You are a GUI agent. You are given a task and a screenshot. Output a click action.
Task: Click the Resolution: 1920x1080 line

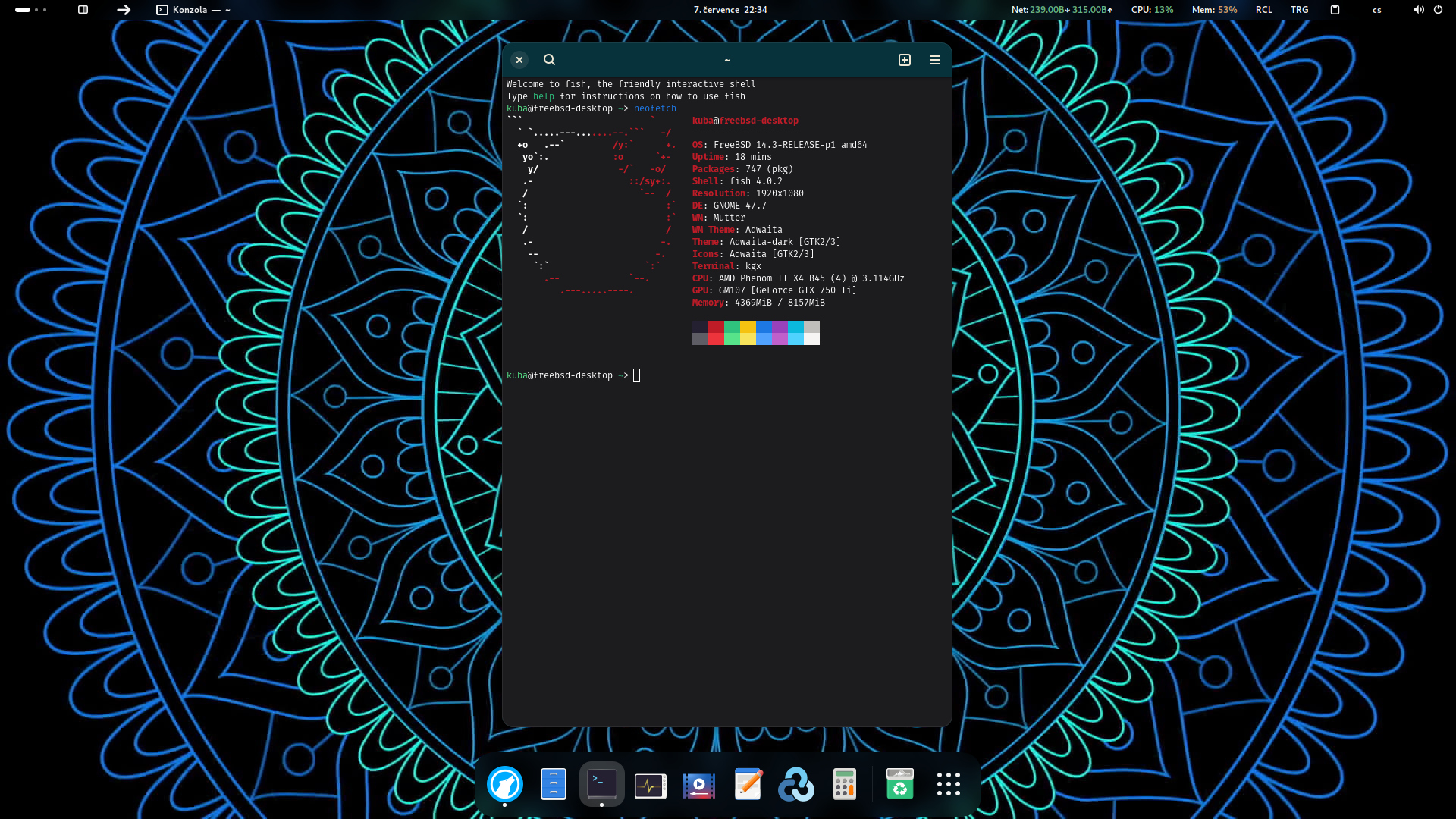click(748, 193)
